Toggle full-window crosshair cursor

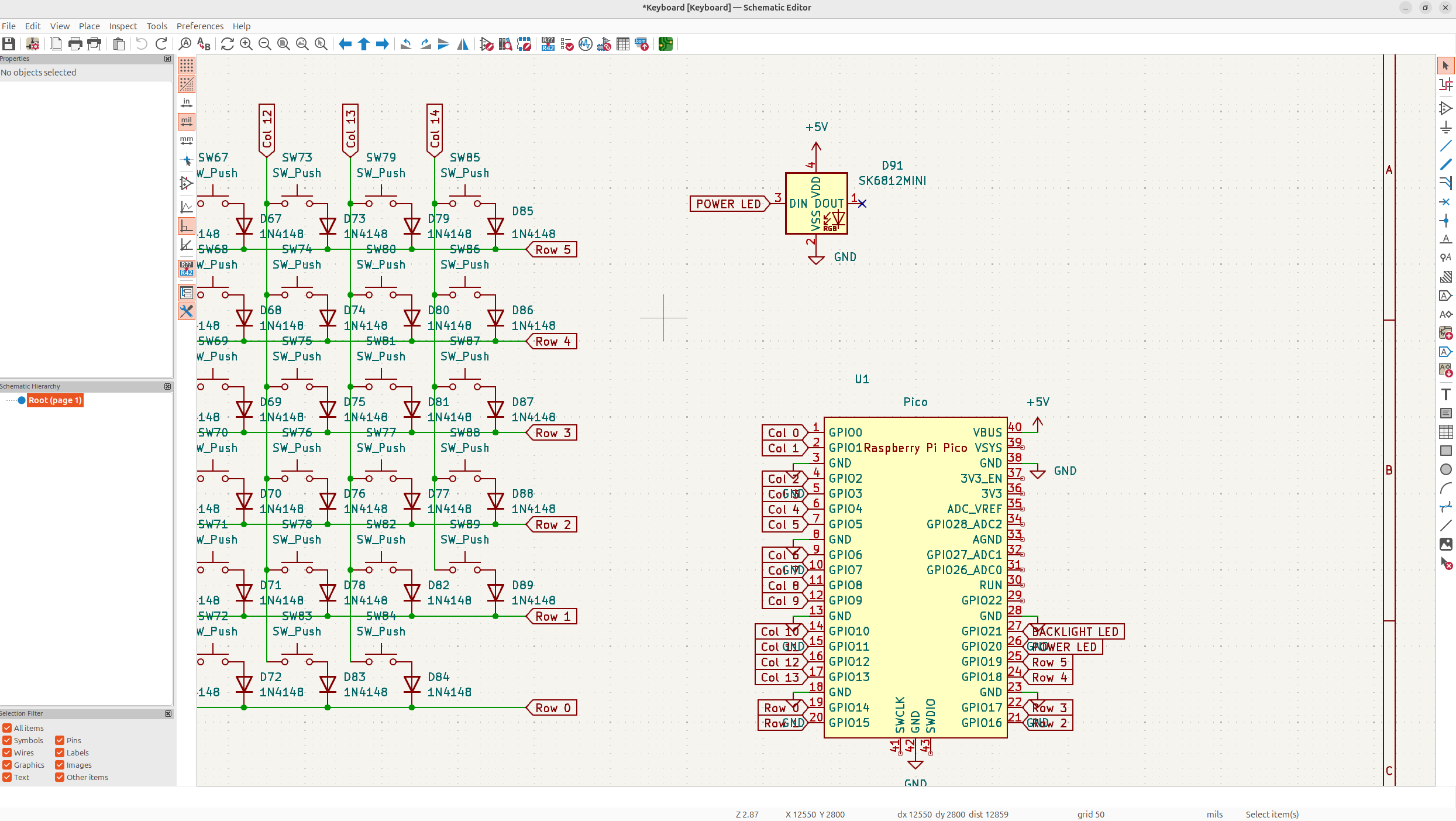click(187, 160)
